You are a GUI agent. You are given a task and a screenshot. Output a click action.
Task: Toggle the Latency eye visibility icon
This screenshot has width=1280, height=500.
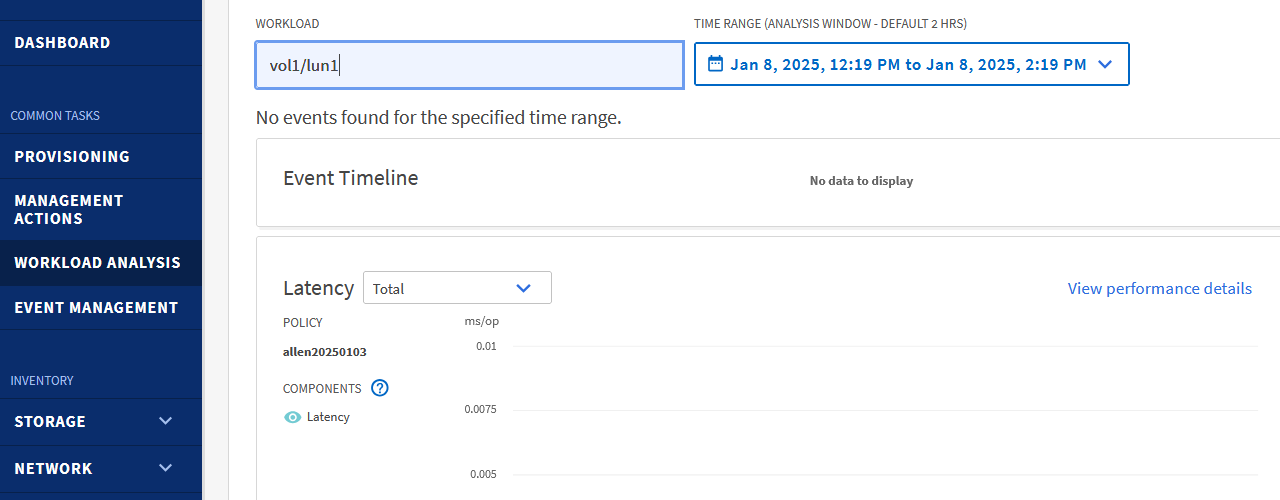[293, 417]
